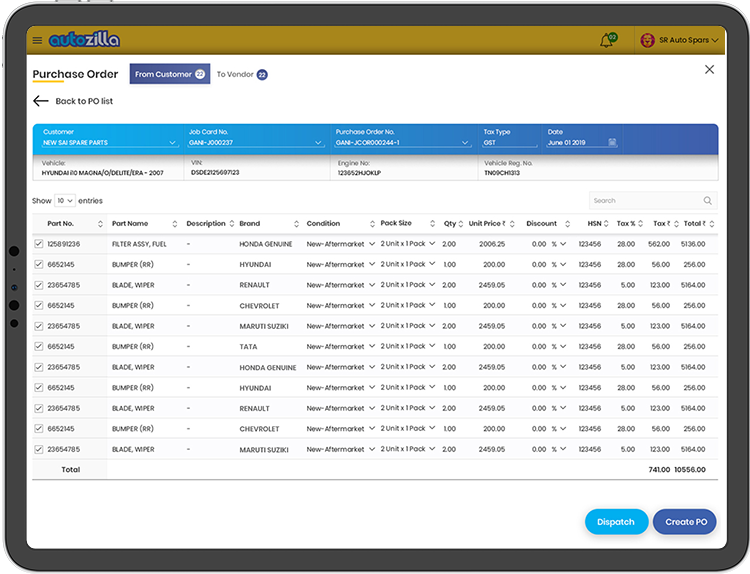Switch to From Customer tab

point(169,74)
